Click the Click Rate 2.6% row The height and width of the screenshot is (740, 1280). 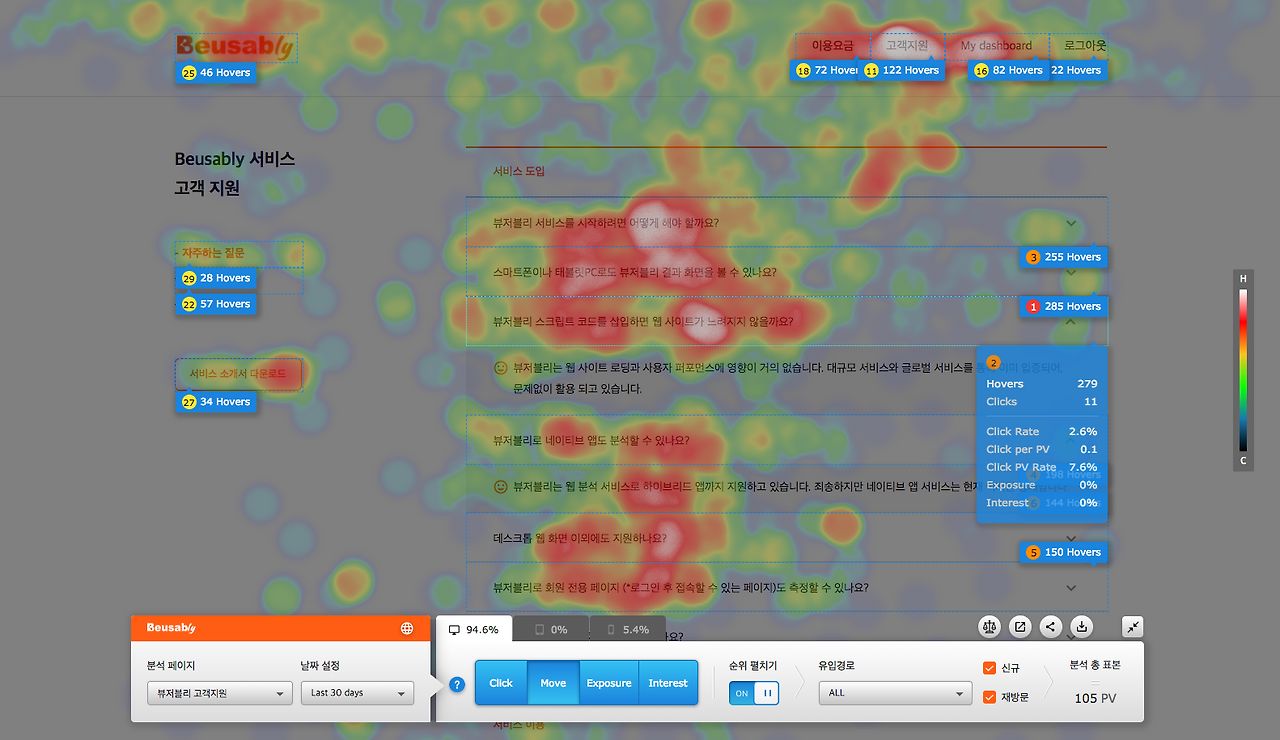(1042, 432)
